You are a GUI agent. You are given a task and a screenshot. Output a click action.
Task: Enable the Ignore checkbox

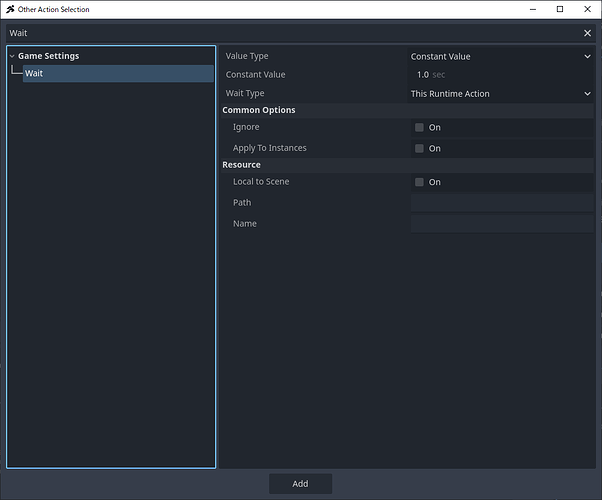[420, 128]
